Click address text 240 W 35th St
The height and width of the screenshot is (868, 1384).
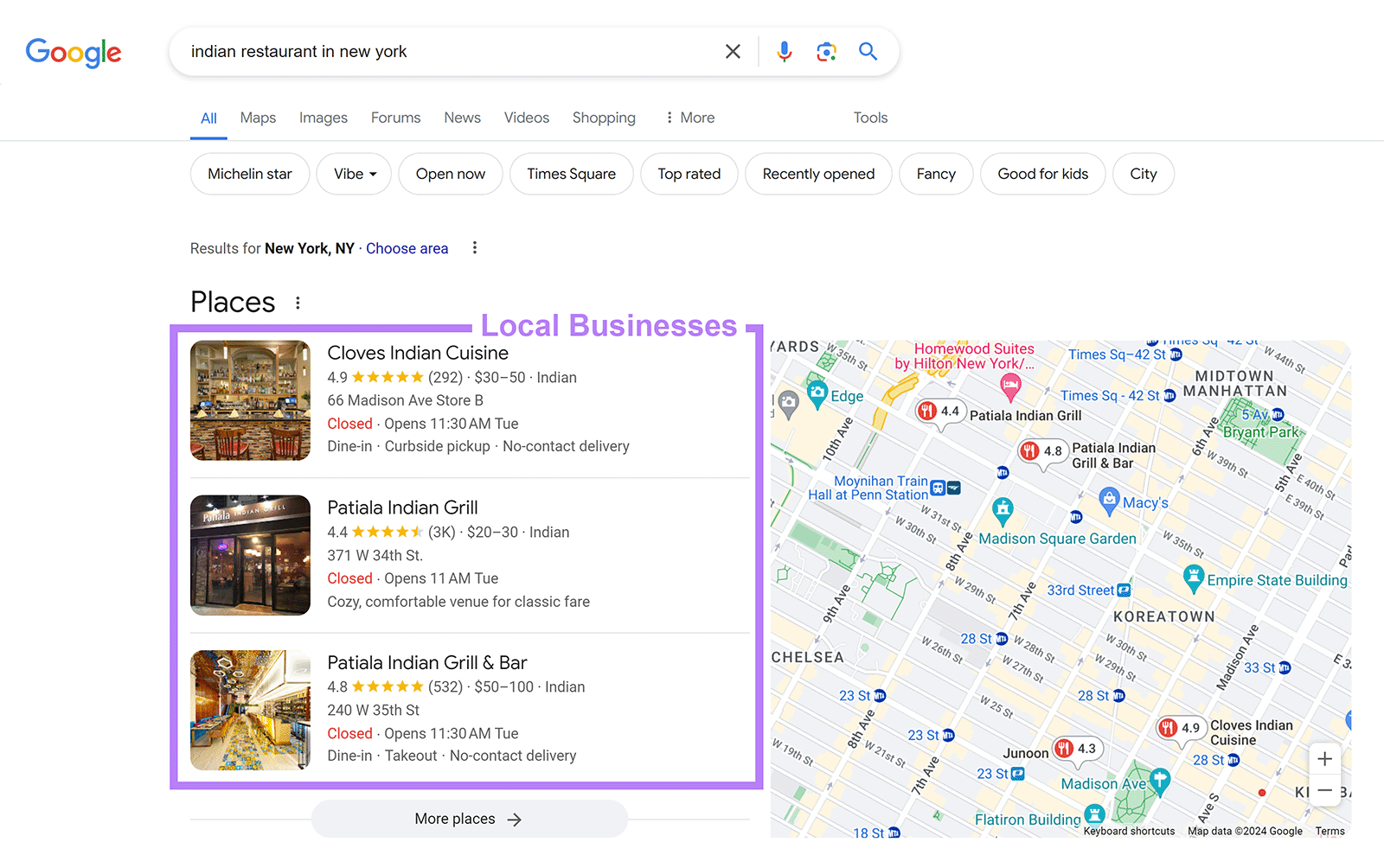point(373,710)
